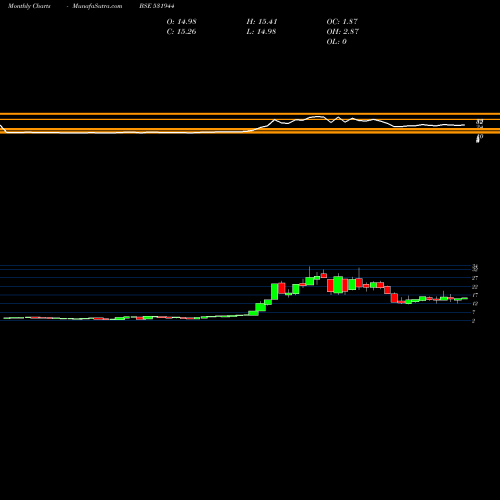Click the "17" price axis label

[475, 295]
